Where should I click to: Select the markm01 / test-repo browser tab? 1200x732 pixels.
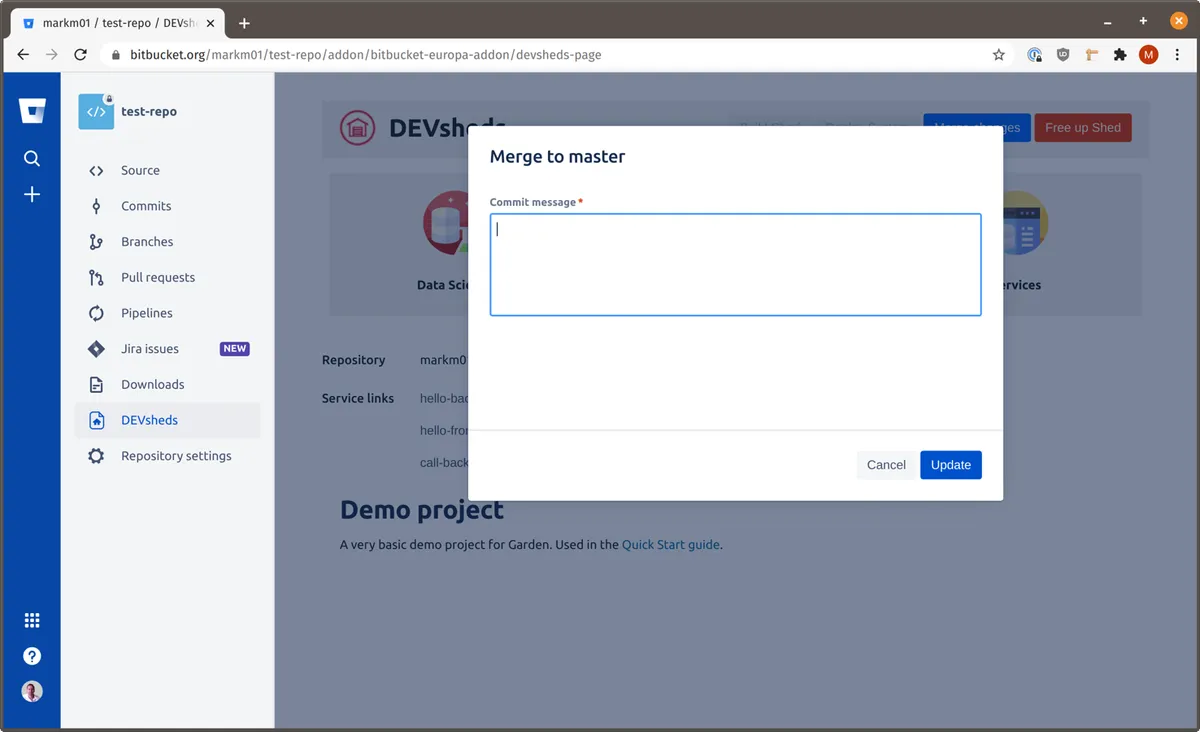[118, 23]
